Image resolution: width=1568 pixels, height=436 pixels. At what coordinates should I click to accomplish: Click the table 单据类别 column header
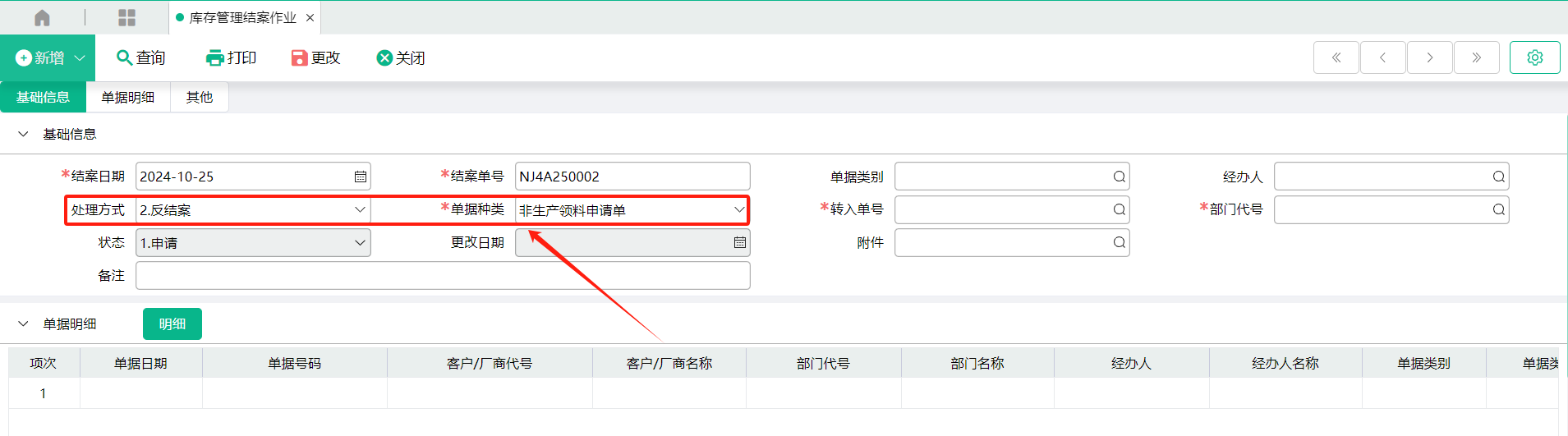click(x=1423, y=363)
